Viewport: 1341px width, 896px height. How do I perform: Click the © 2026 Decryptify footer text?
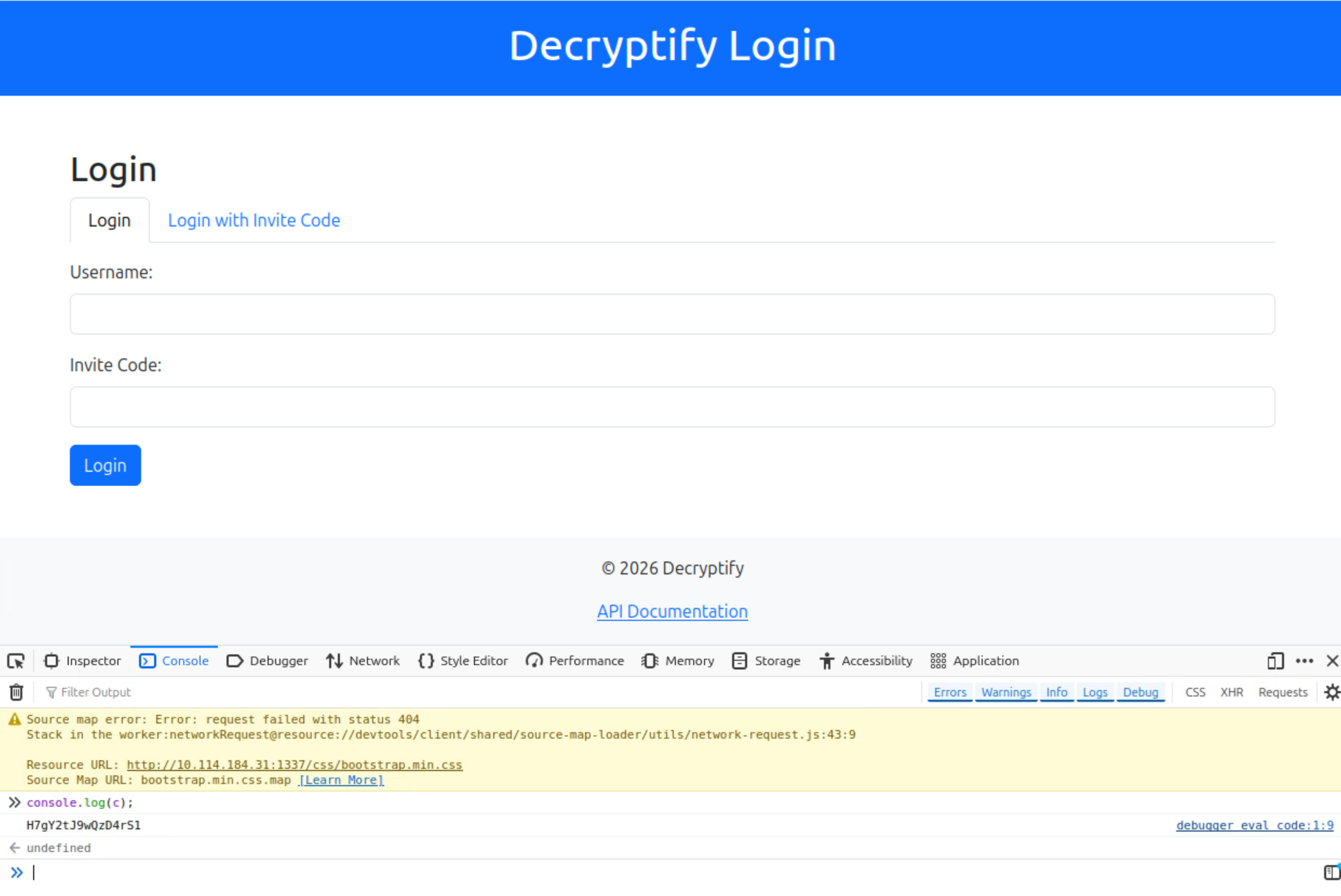click(673, 568)
